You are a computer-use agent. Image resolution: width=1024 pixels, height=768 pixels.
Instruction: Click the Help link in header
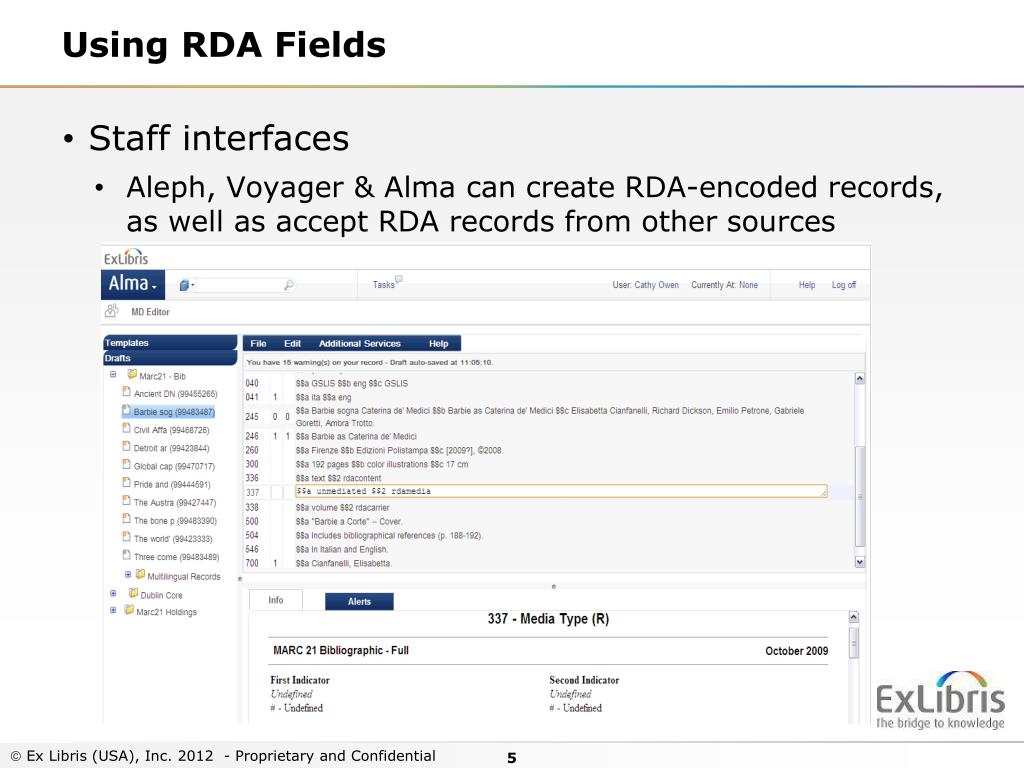(x=807, y=285)
